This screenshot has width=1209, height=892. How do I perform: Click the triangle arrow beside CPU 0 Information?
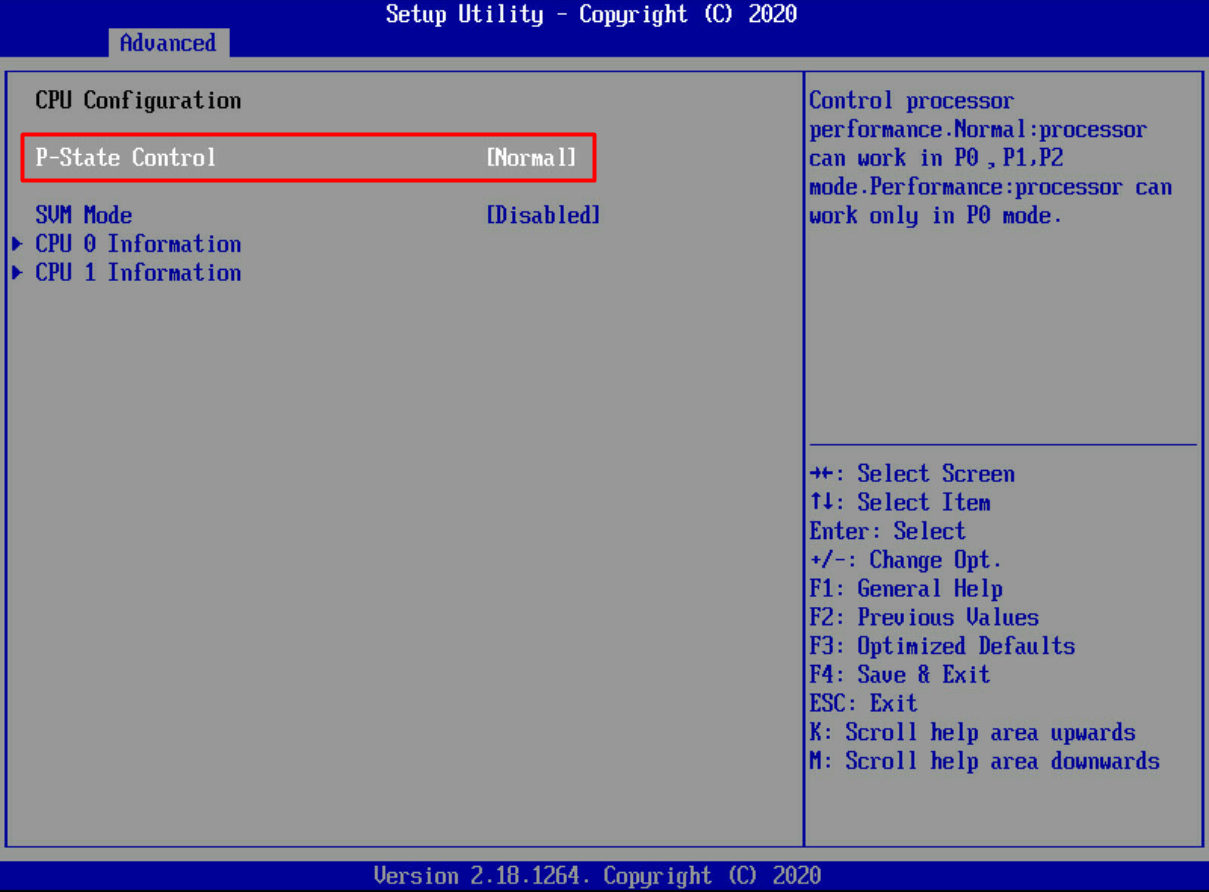pyautogui.click(x=17, y=244)
